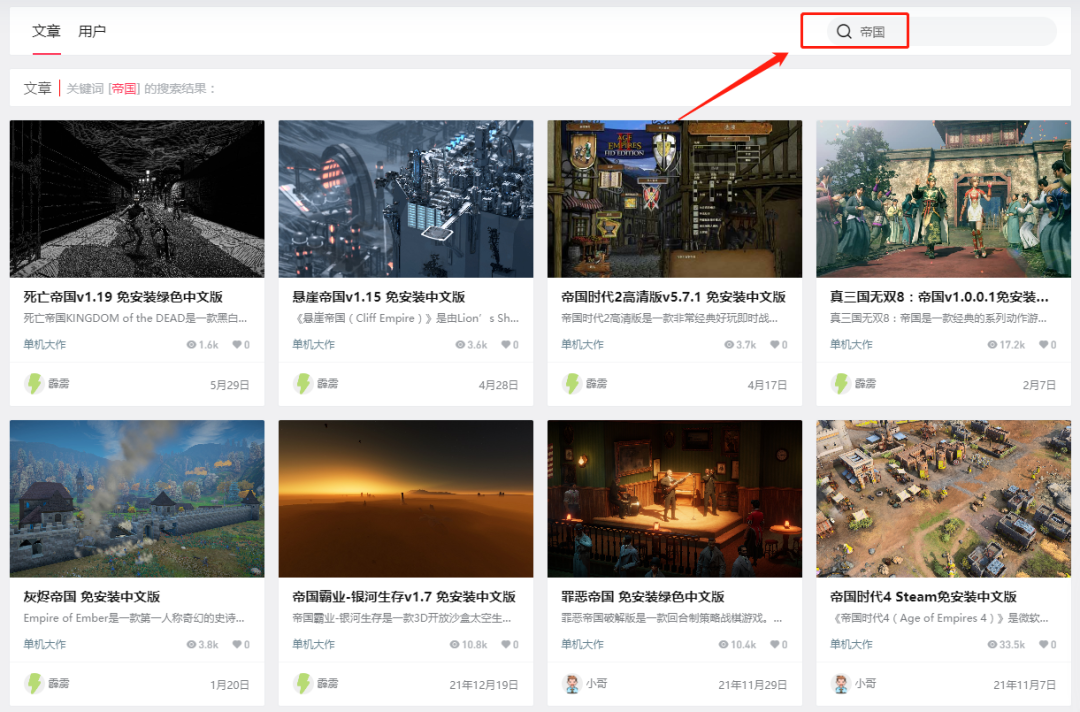This screenshot has width=1080, height=712.
Task: Click the date 5月29日
Action: pyautogui.click(x=229, y=385)
